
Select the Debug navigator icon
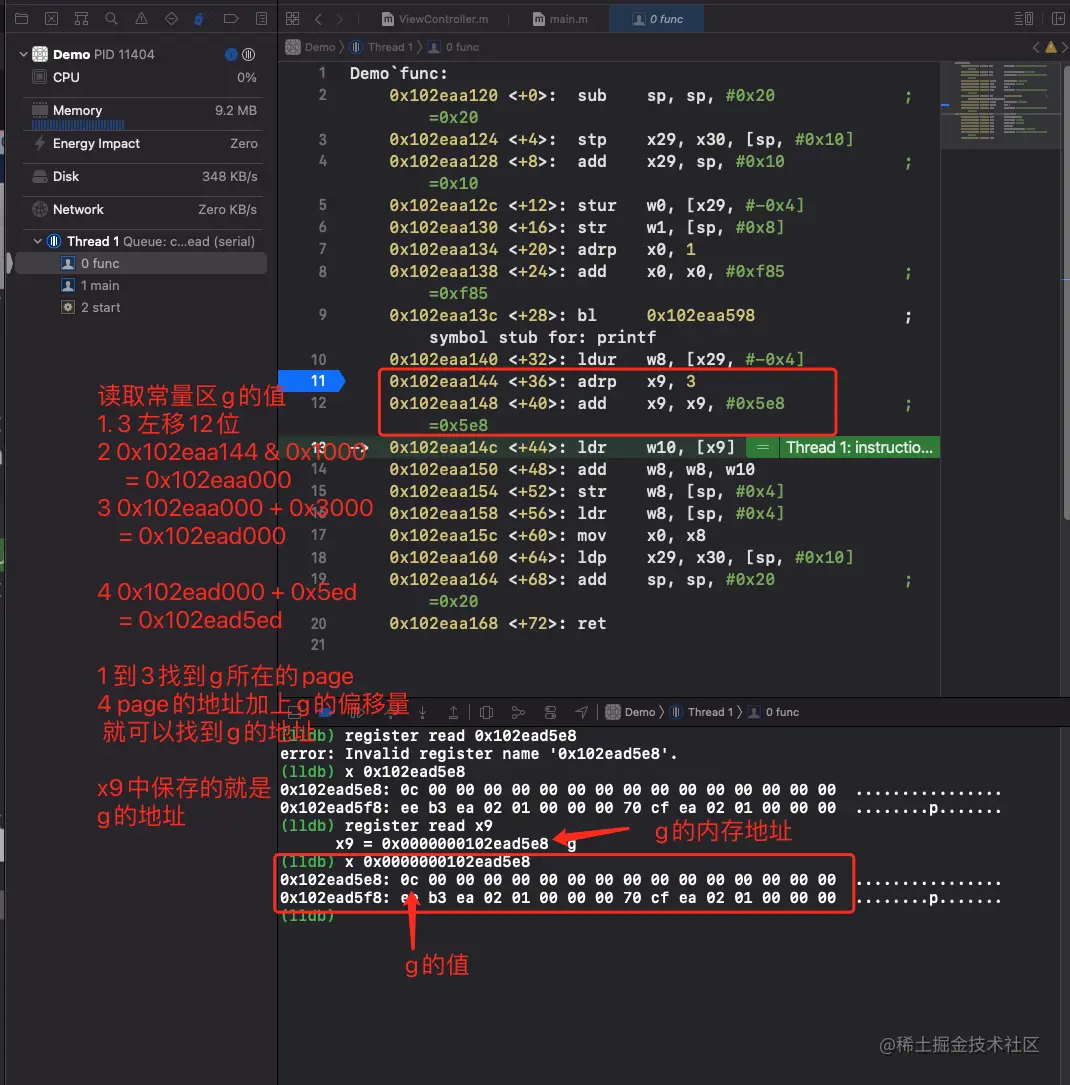(200, 19)
